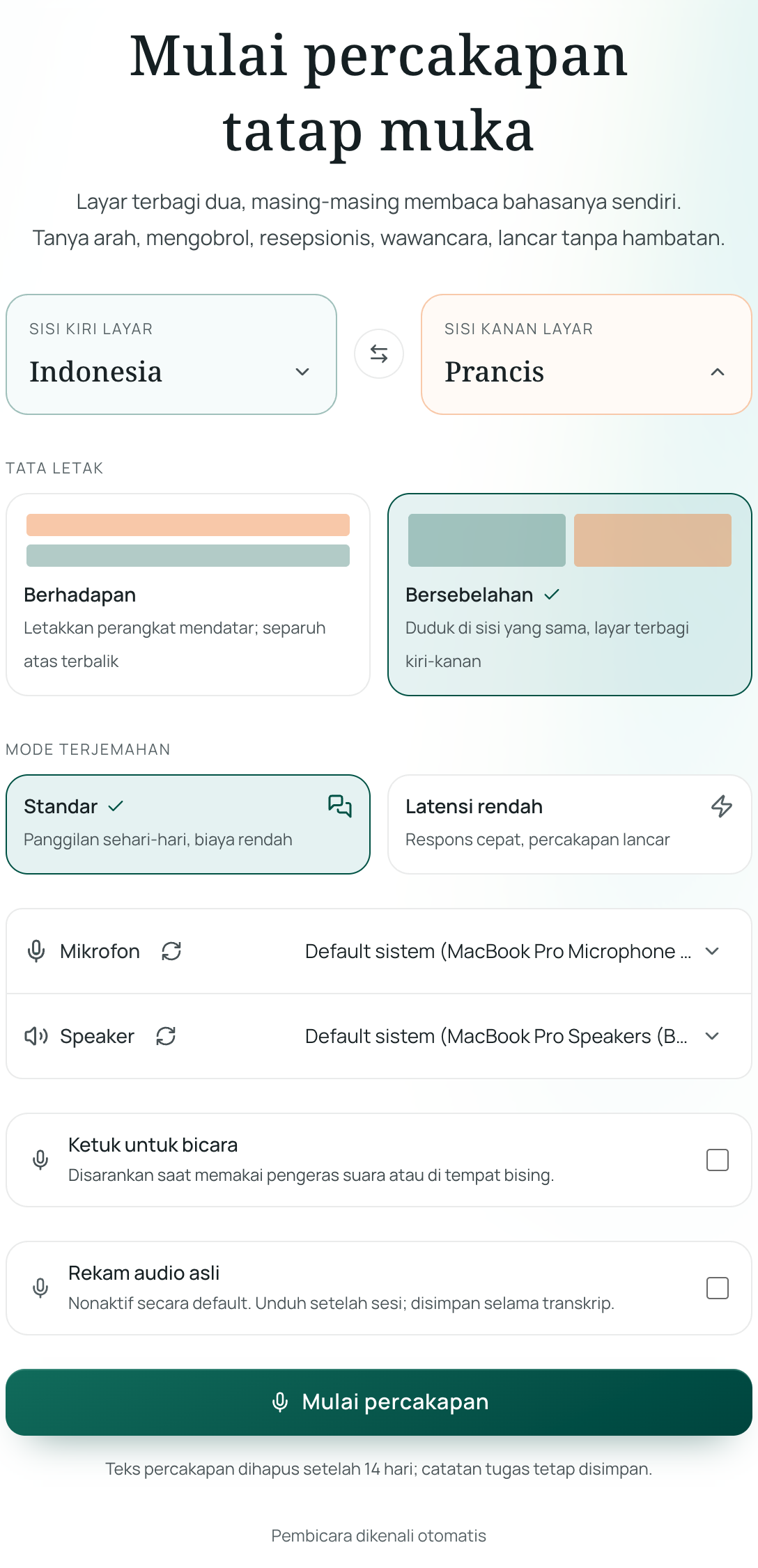
Task: Enable the Rekam audio asli checkbox
Action: 718,1288
